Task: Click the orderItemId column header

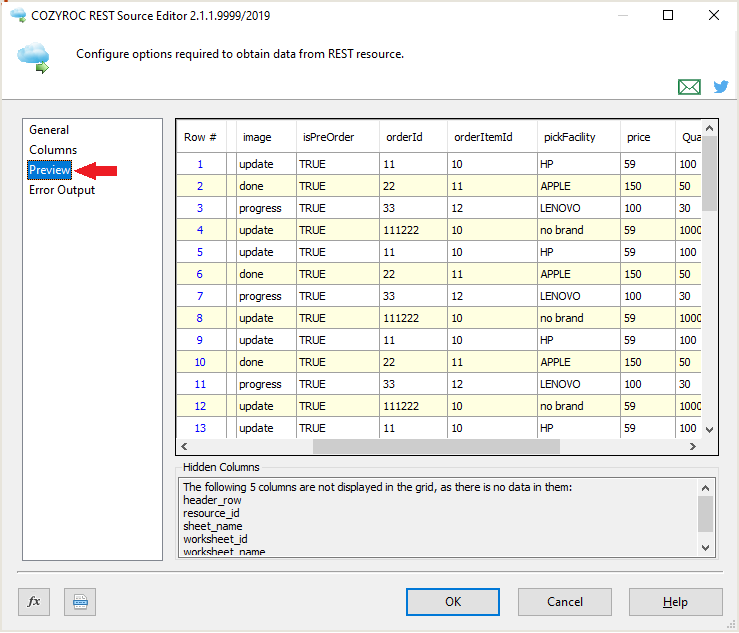Action: (x=493, y=137)
